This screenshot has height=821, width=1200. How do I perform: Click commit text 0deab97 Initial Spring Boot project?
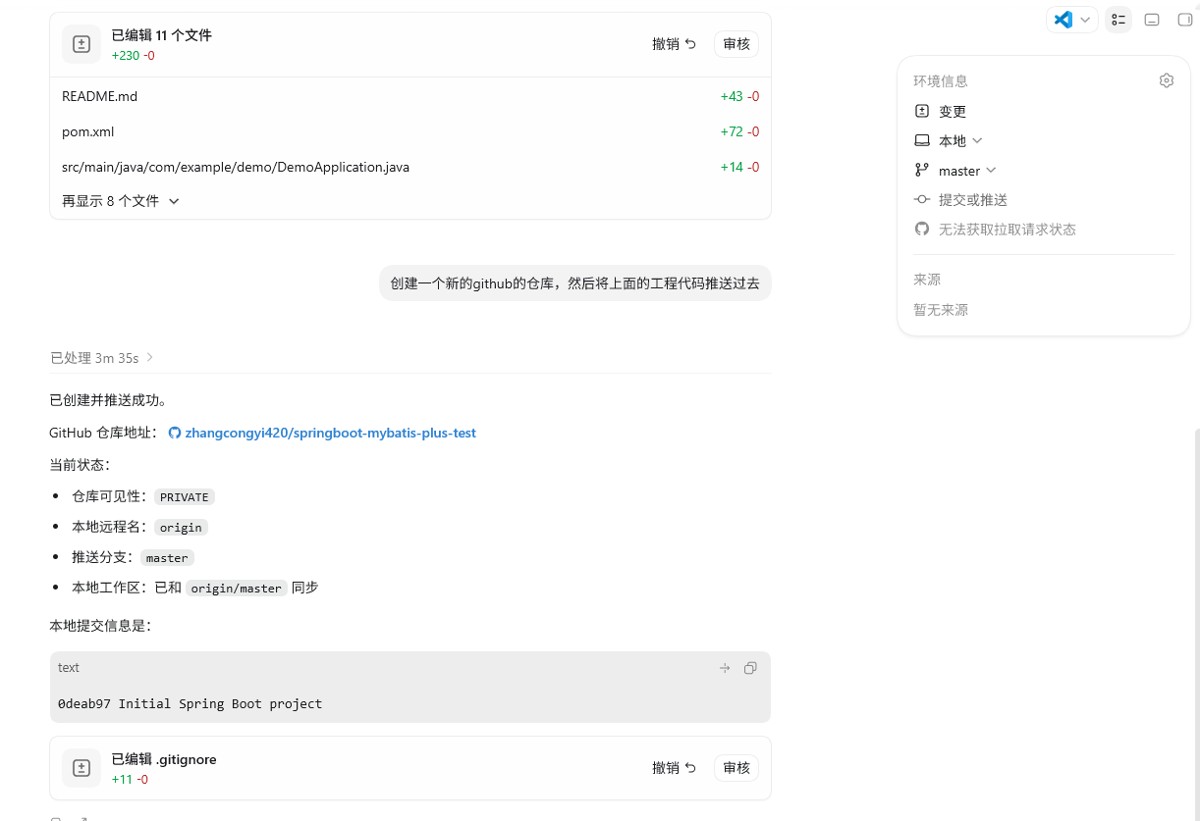190,704
